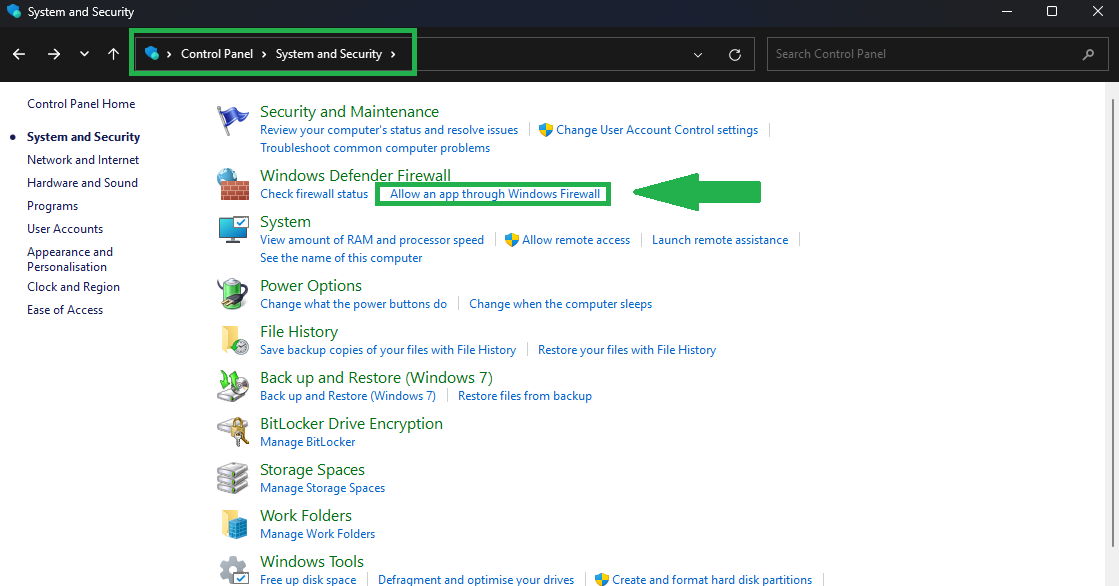Click in the Search Control Panel field
The width and height of the screenshot is (1119, 586).
click(925, 54)
